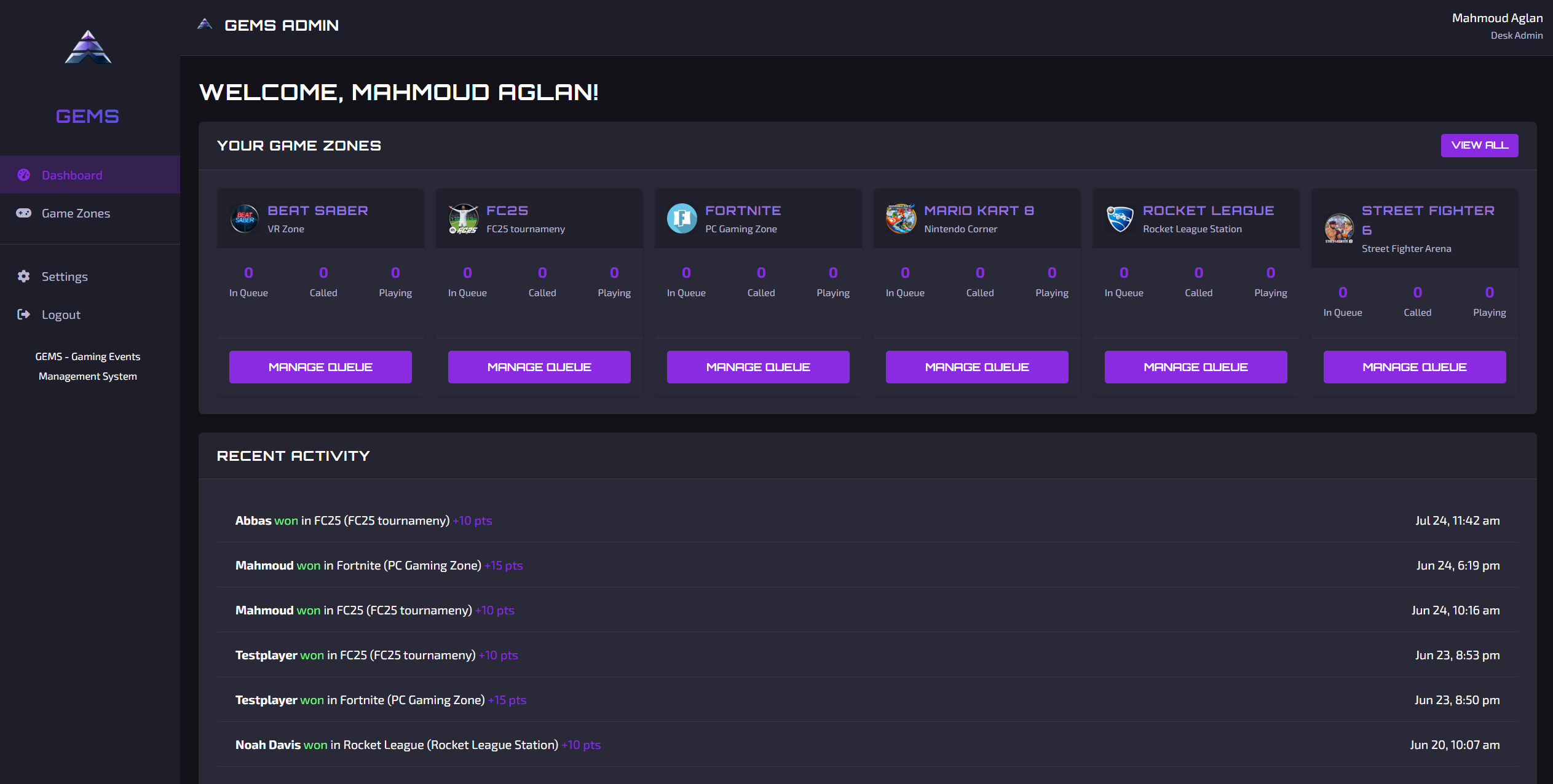Click the Street Fighter 6 icon

[x=1338, y=229]
